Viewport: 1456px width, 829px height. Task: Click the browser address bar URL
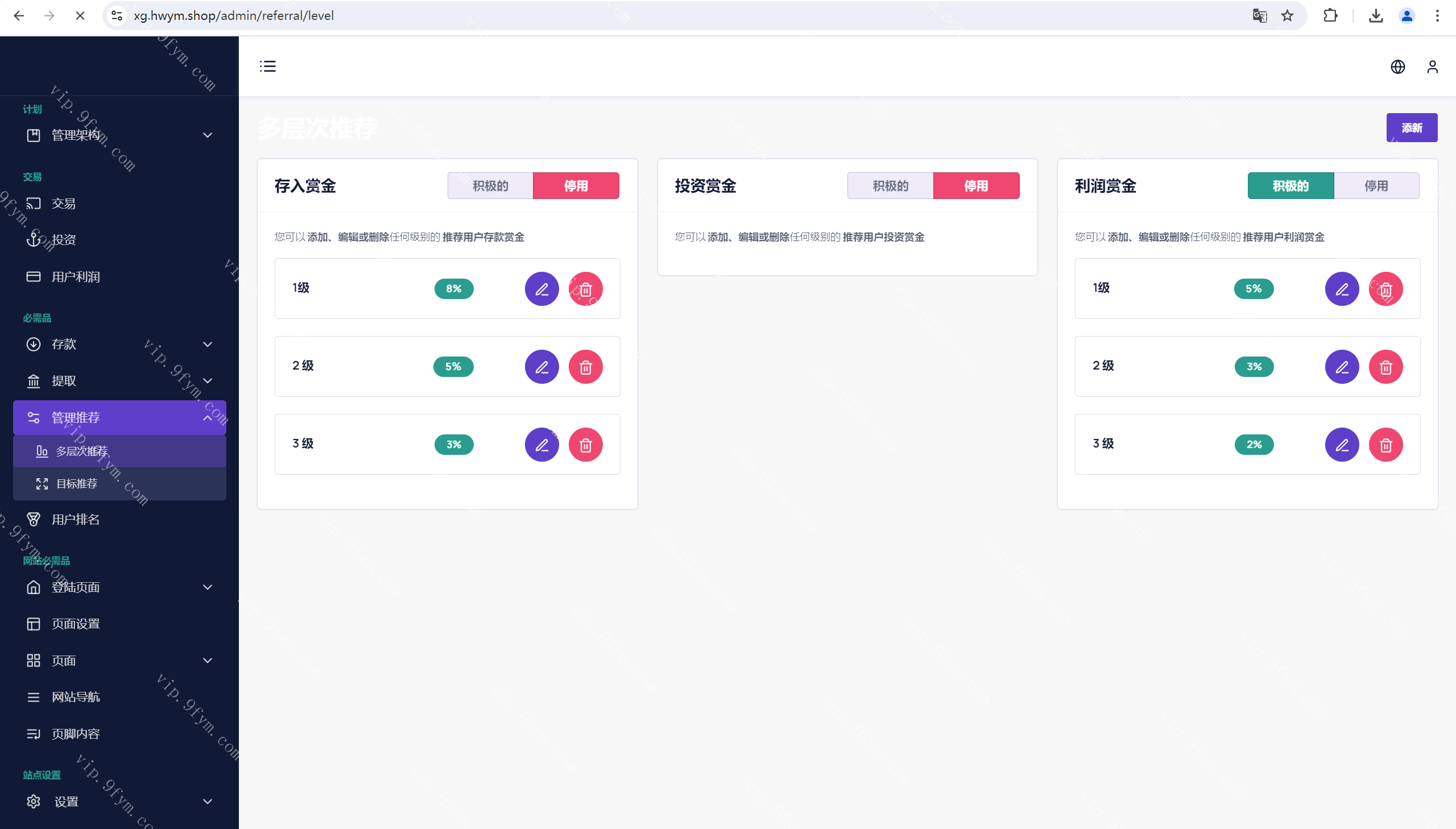click(x=233, y=15)
